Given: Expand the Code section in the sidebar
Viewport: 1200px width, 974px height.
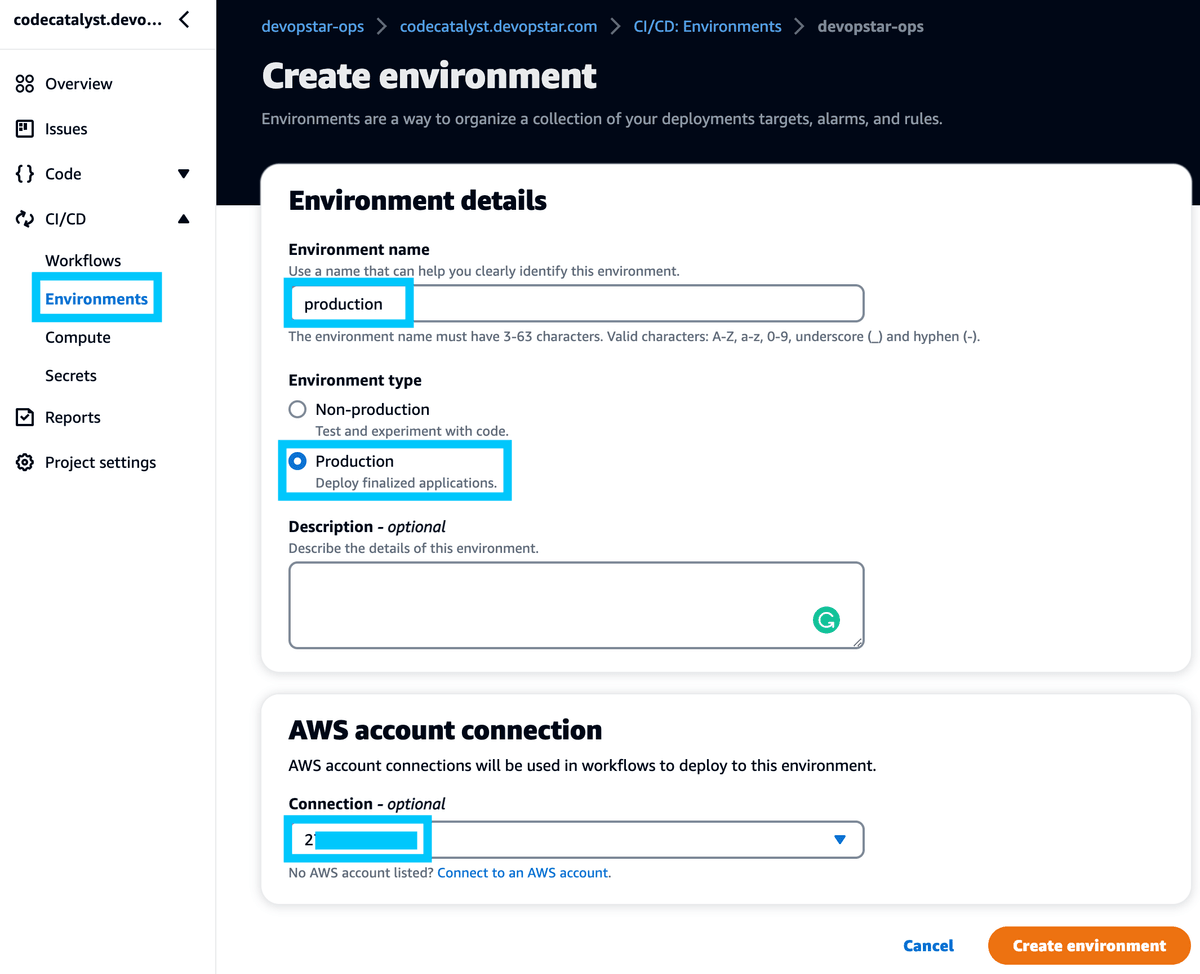Looking at the screenshot, I should 183,173.
